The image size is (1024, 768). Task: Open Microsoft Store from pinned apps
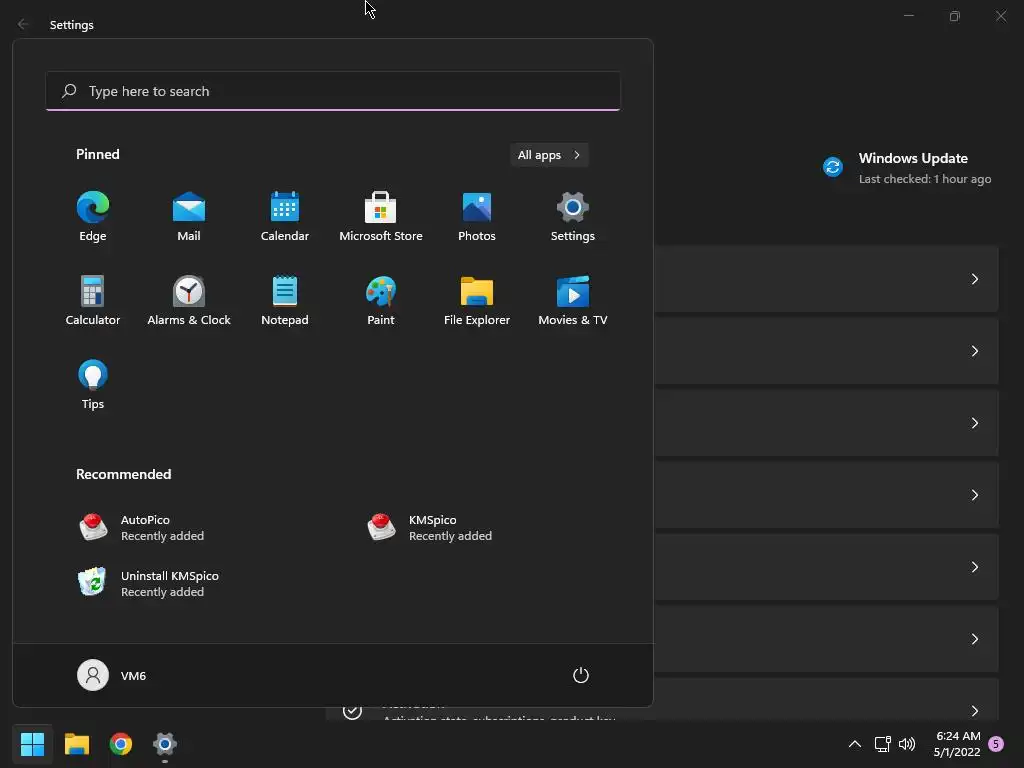coord(381,217)
